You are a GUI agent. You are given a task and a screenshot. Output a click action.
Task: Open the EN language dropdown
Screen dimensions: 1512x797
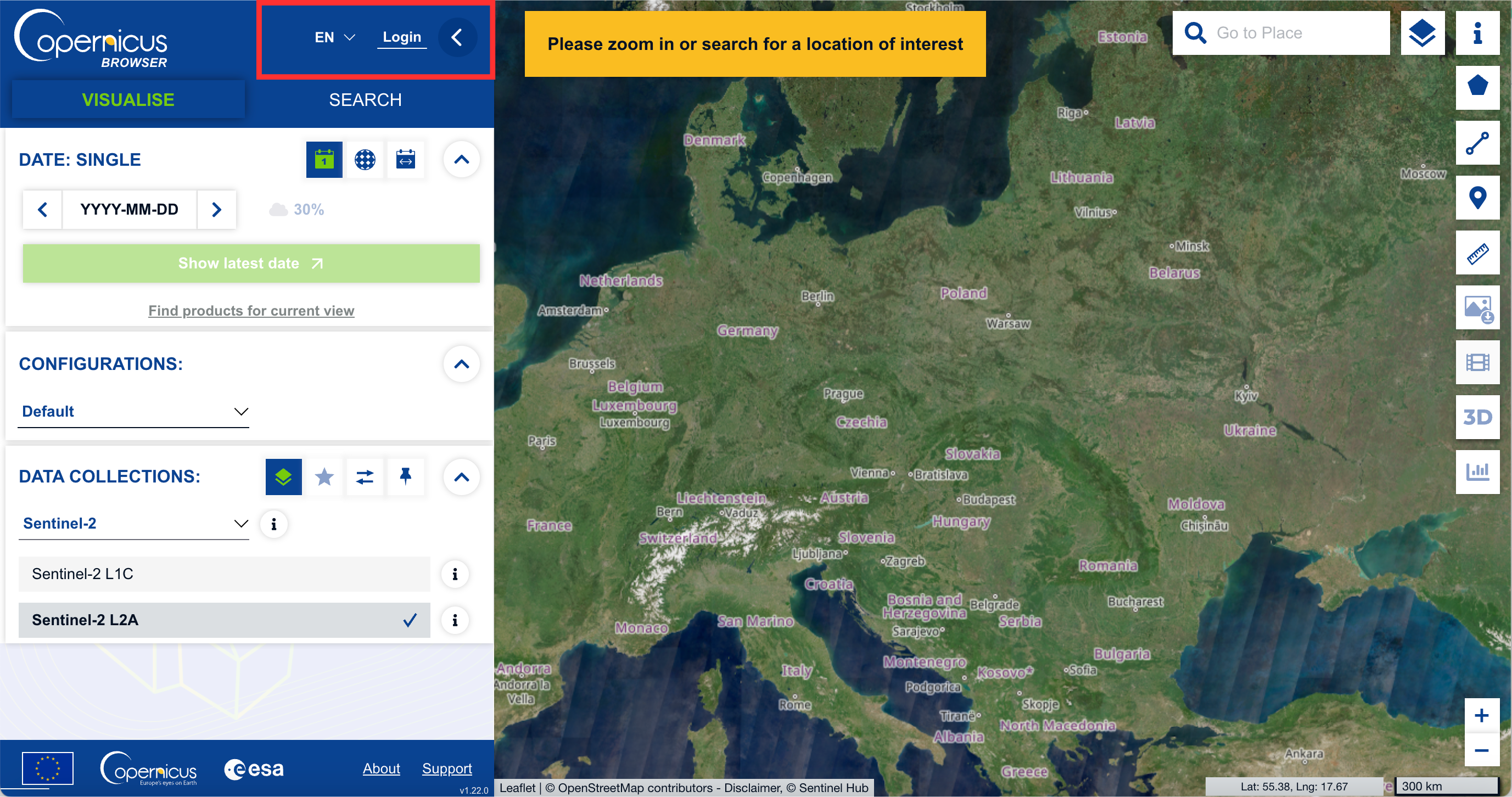[x=334, y=37]
